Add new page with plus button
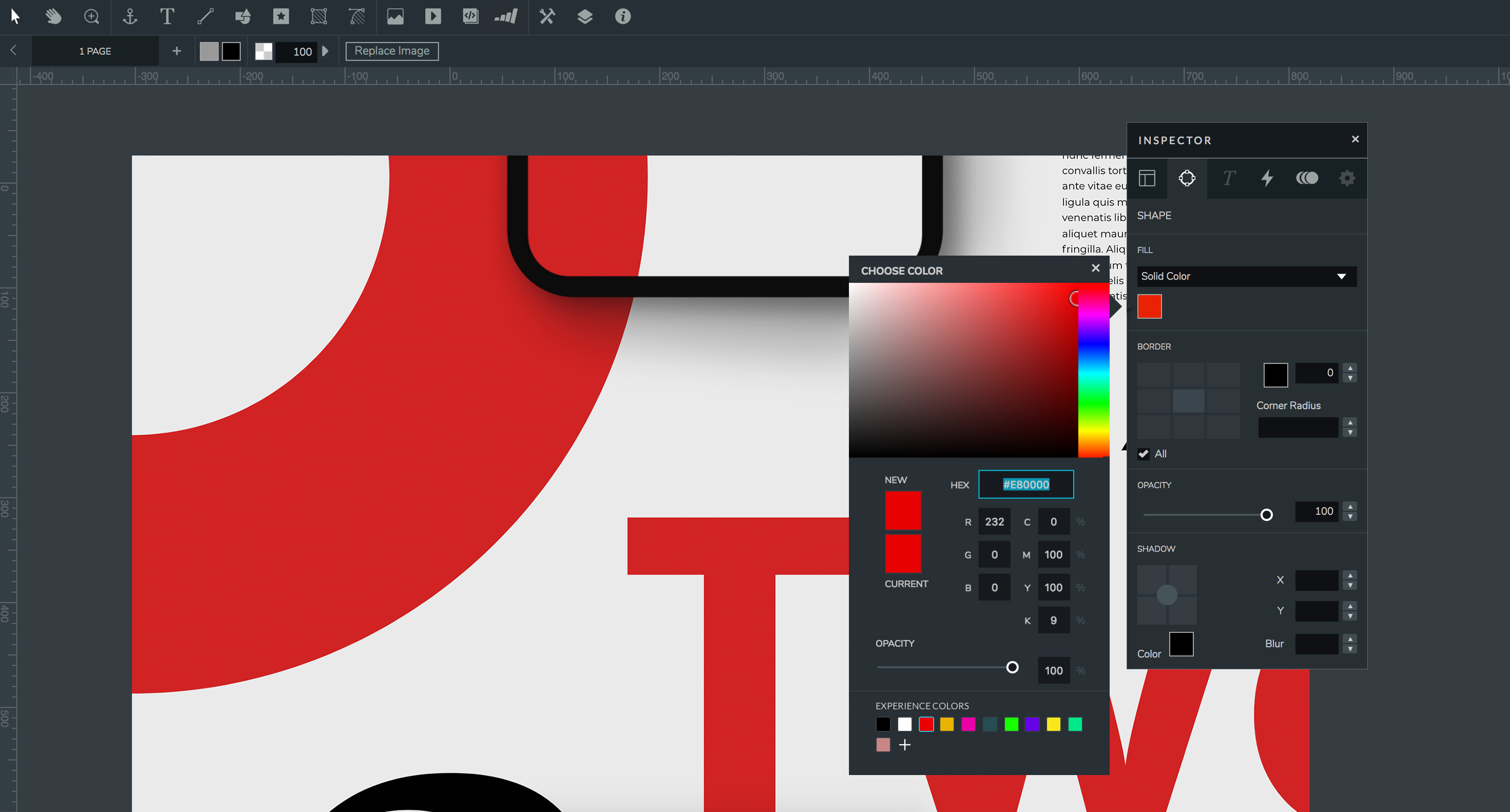 pos(177,51)
